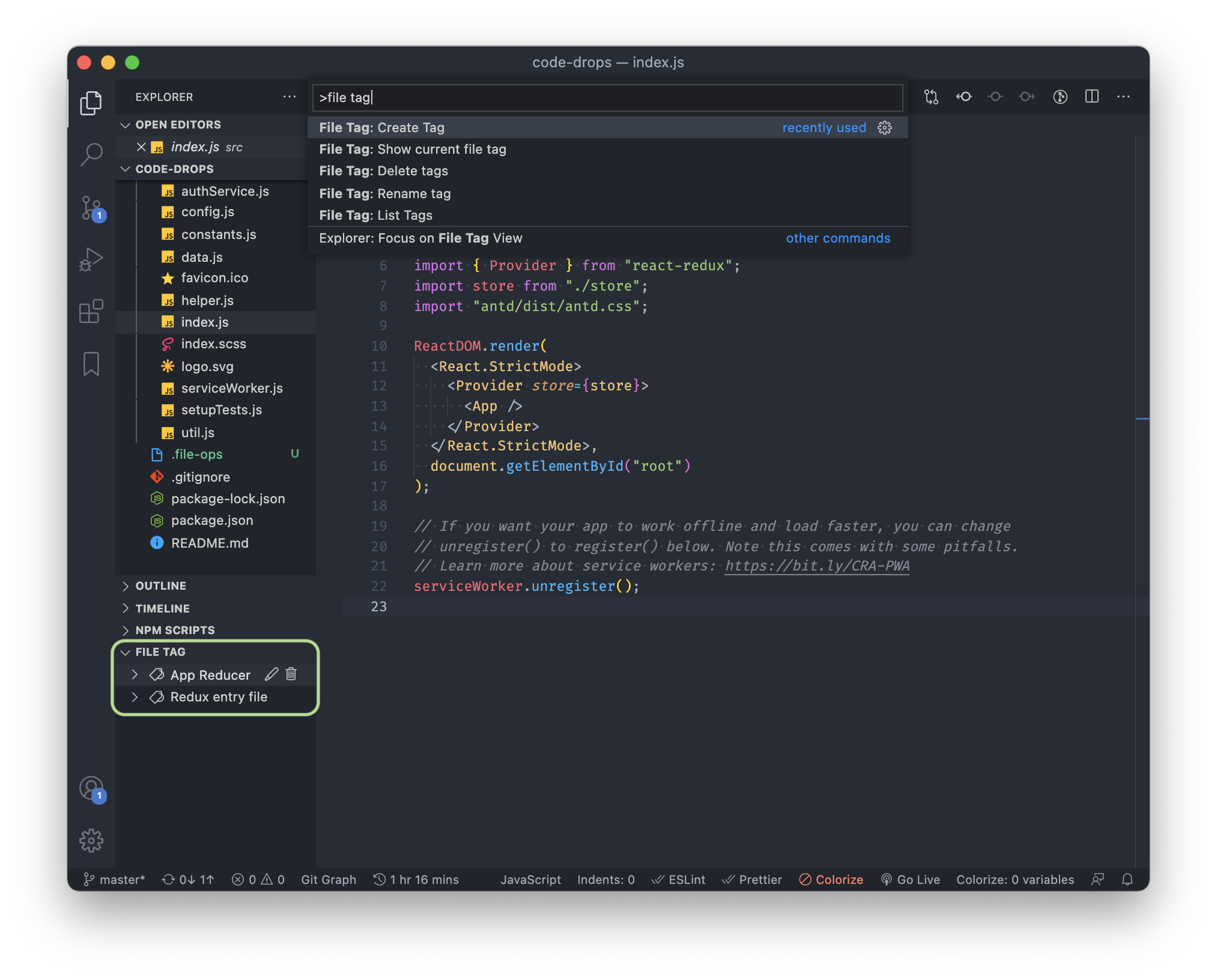
Task: Click the other commands link
Action: point(838,238)
